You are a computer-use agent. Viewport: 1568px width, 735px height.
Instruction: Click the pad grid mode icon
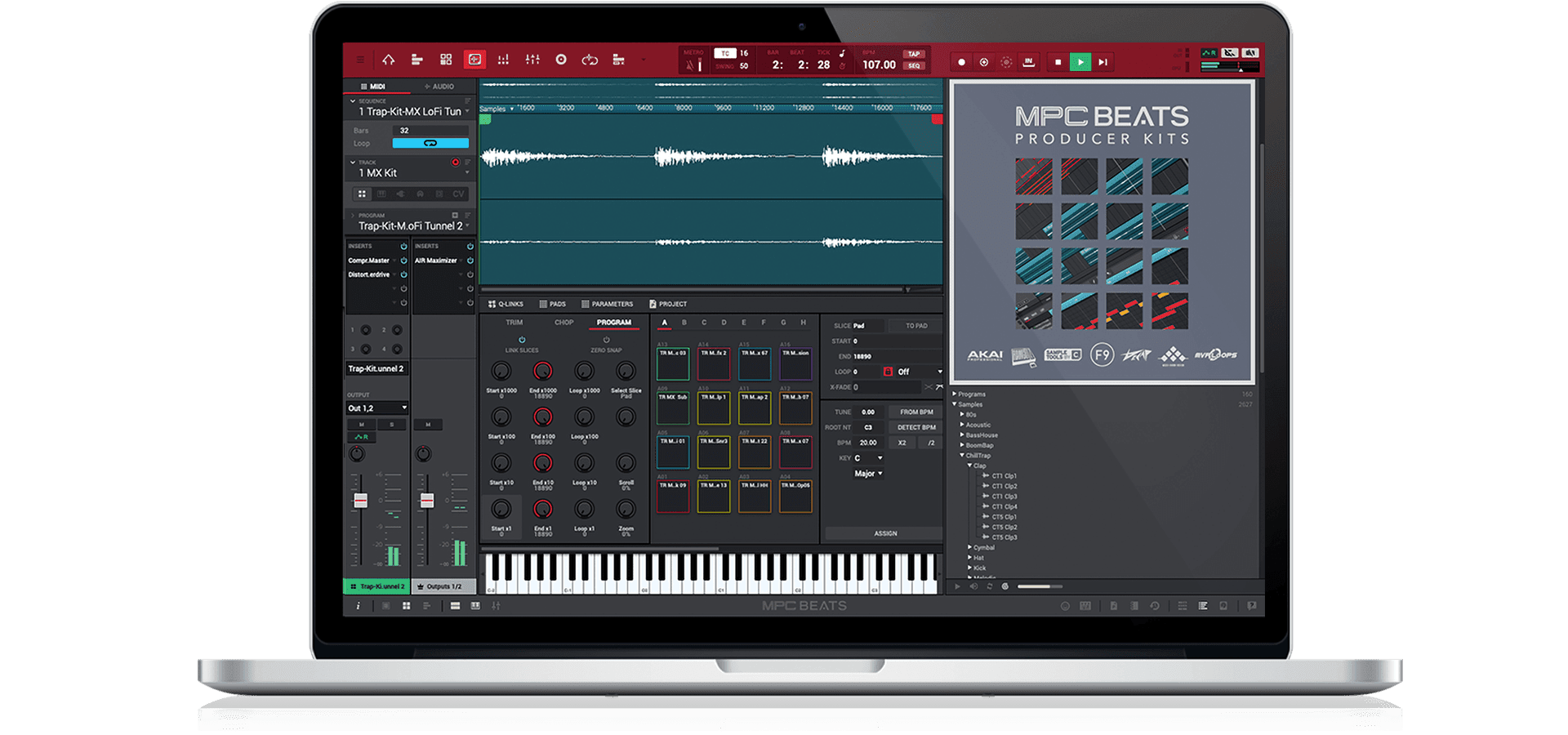[446, 59]
